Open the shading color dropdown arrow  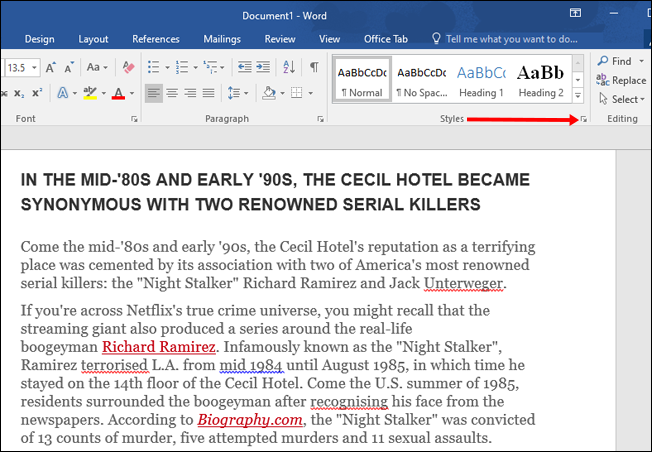282,94
